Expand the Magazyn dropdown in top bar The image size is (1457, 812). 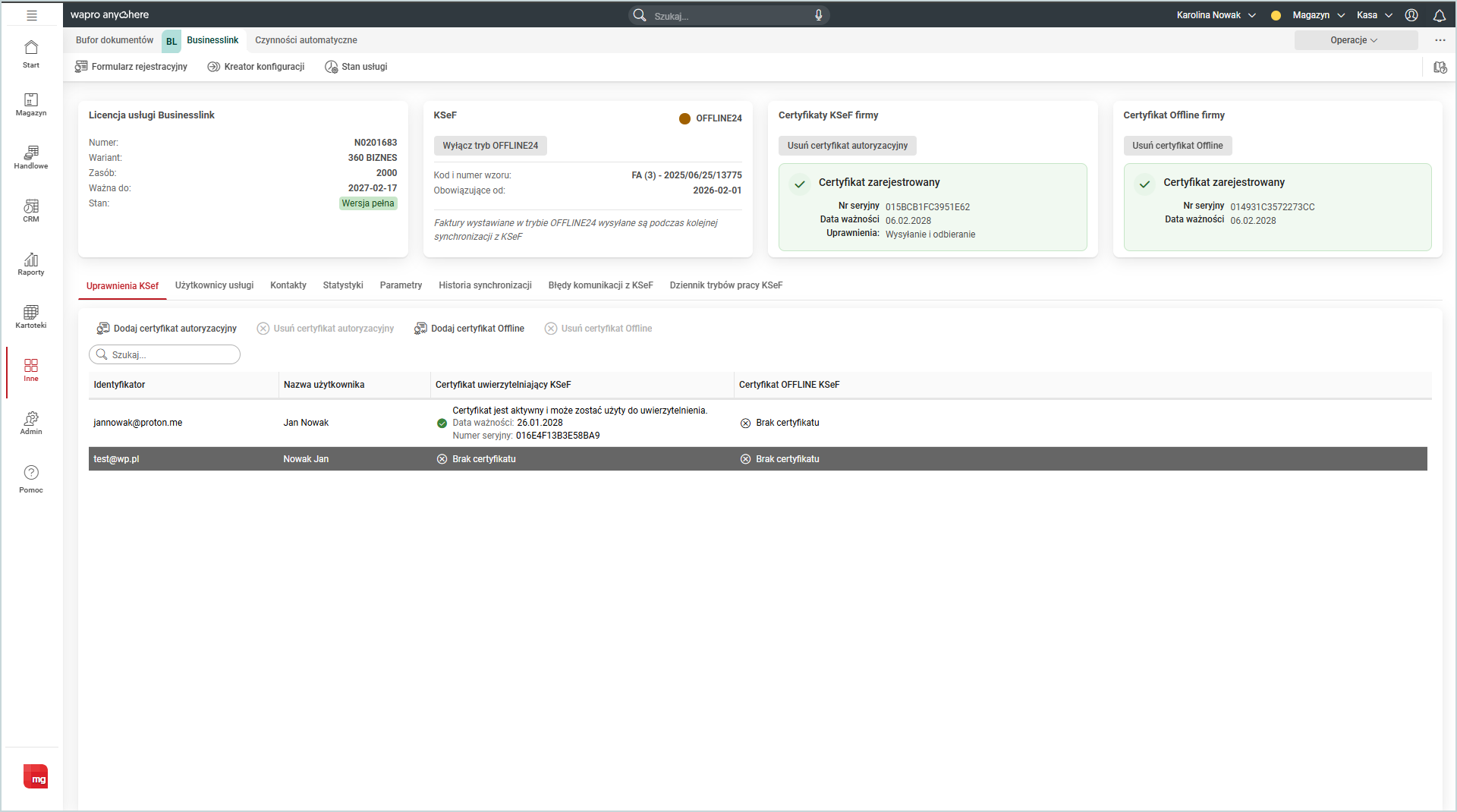(1319, 15)
